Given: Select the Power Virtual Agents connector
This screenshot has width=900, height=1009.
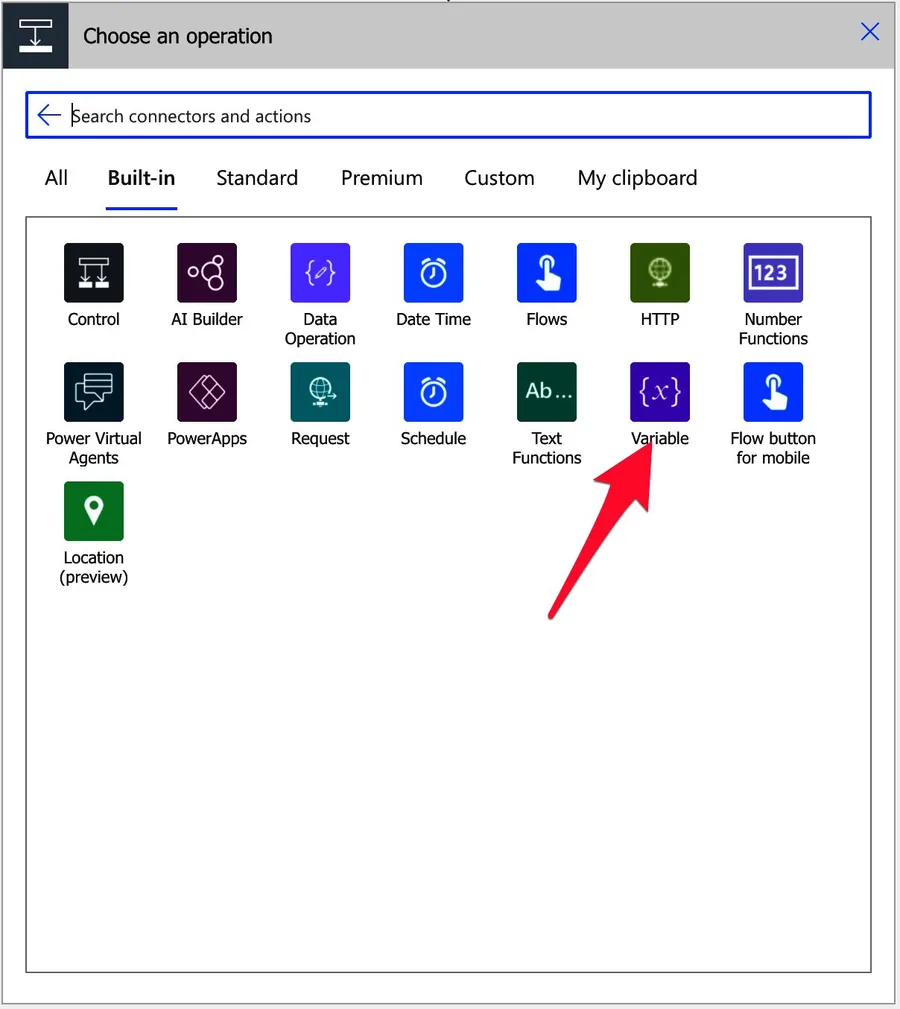Looking at the screenshot, I should point(94,392).
